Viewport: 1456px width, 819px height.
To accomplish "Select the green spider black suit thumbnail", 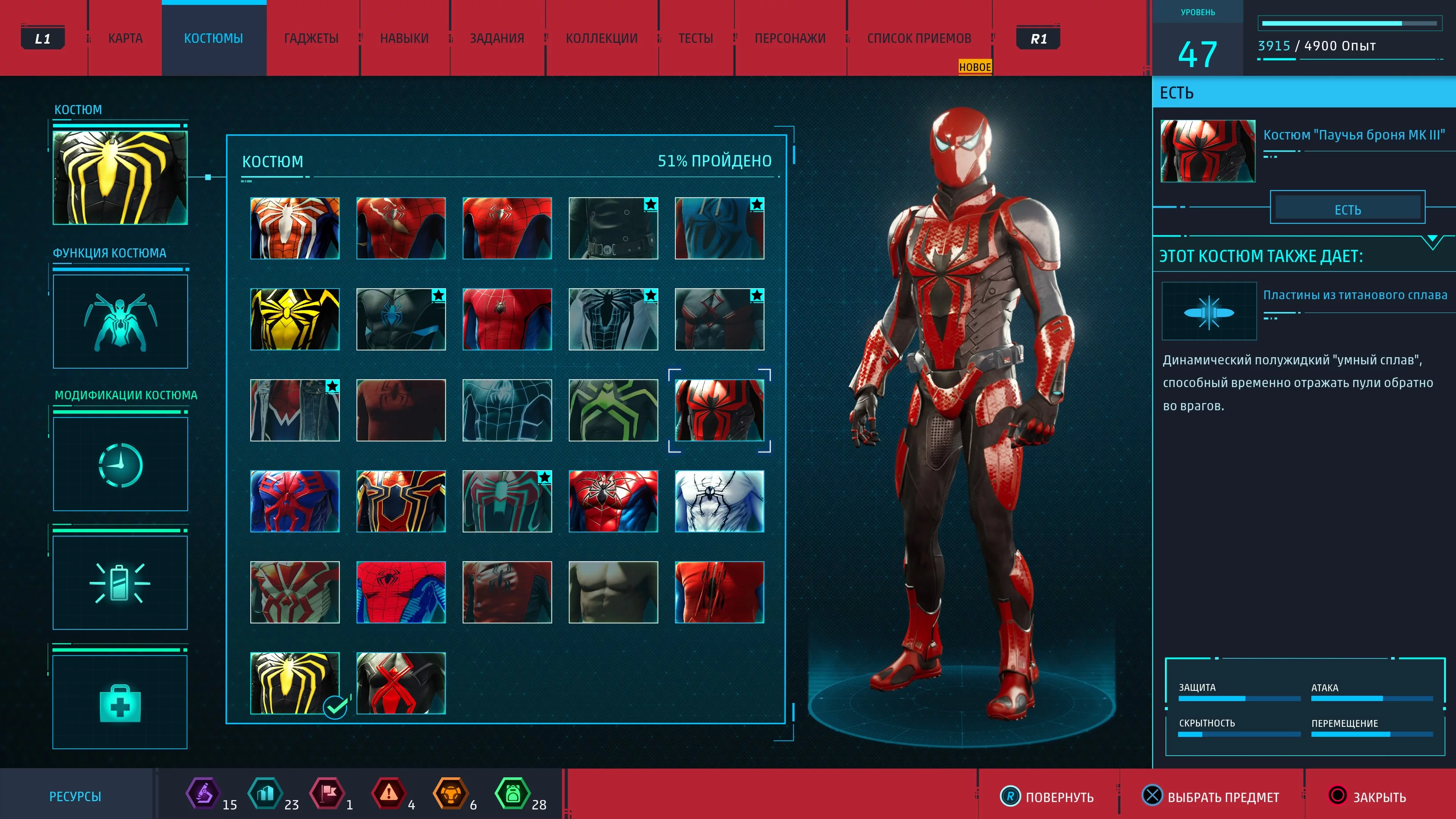I will (613, 410).
